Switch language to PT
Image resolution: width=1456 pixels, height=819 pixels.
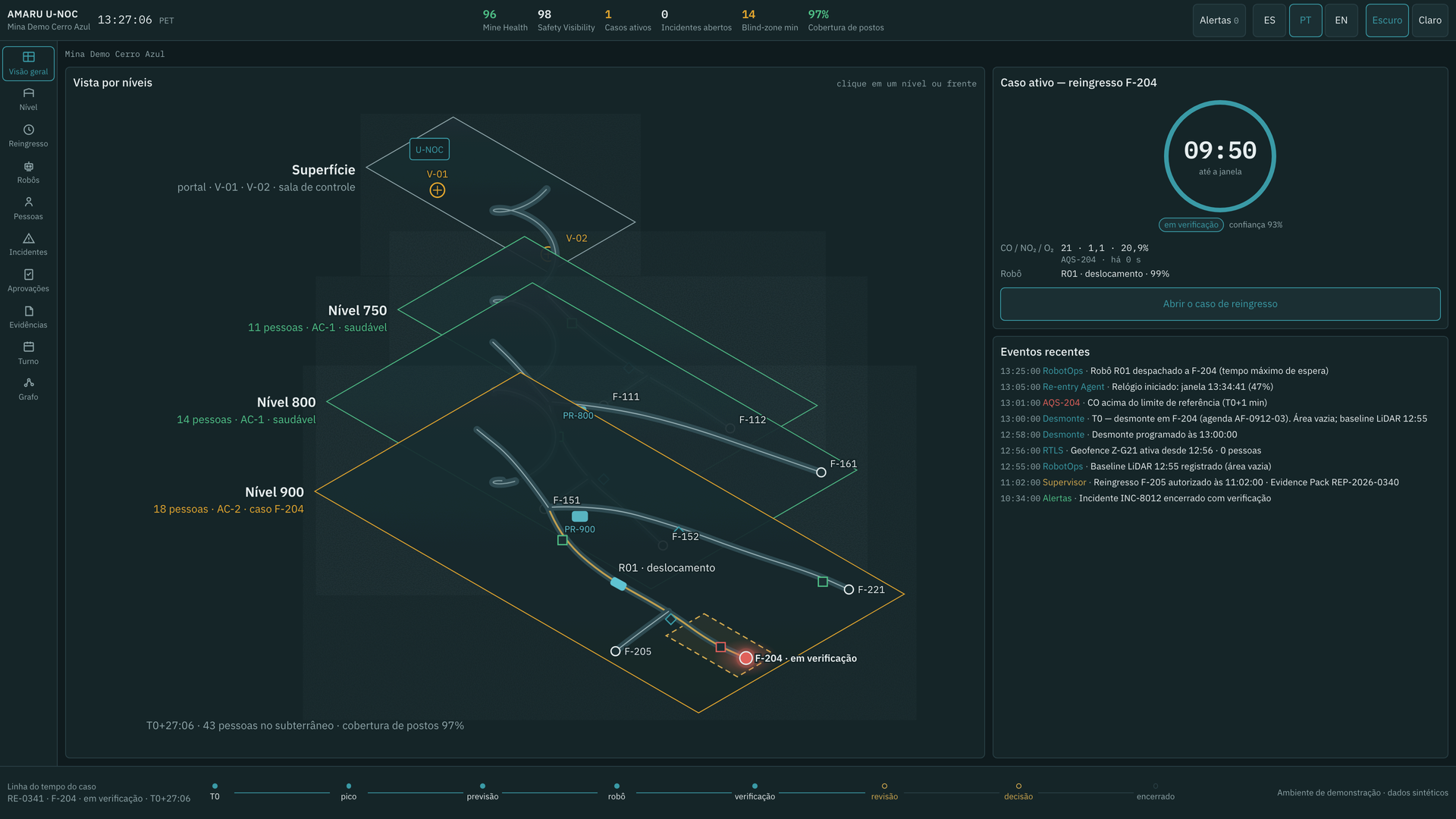1305,20
